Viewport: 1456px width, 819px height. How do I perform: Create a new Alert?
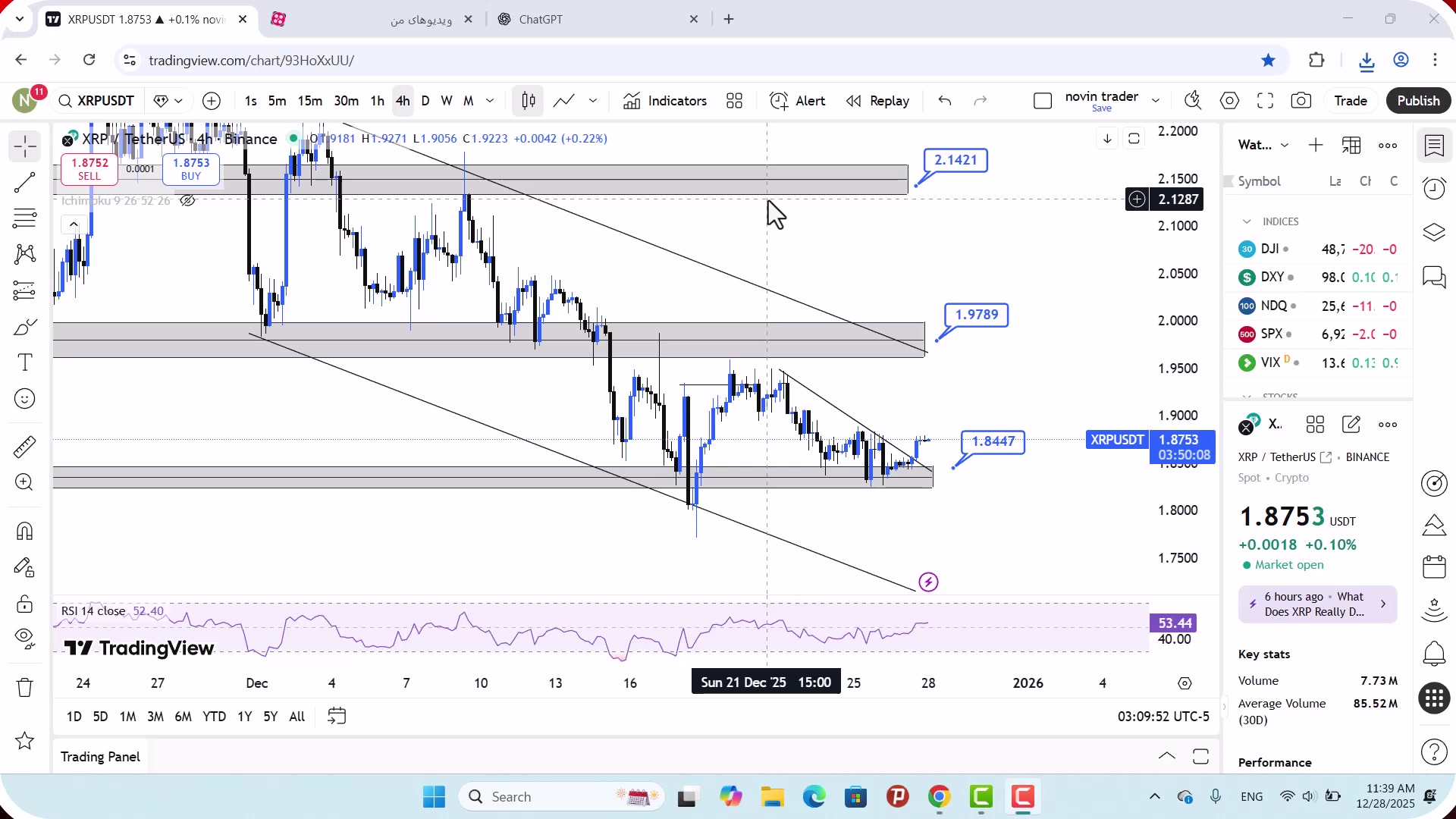pyautogui.click(x=798, y=101)
